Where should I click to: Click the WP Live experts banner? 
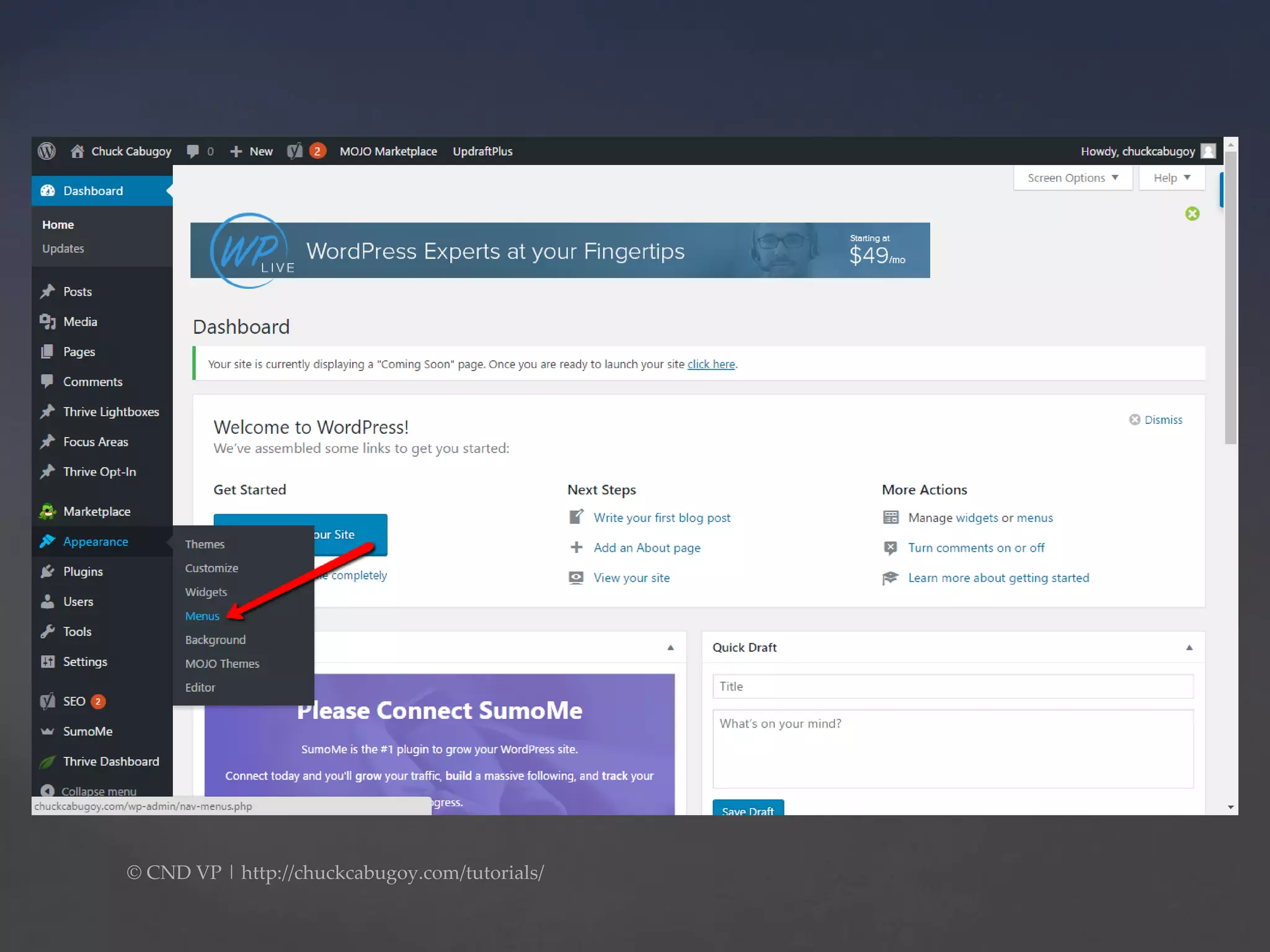point(560,250)
